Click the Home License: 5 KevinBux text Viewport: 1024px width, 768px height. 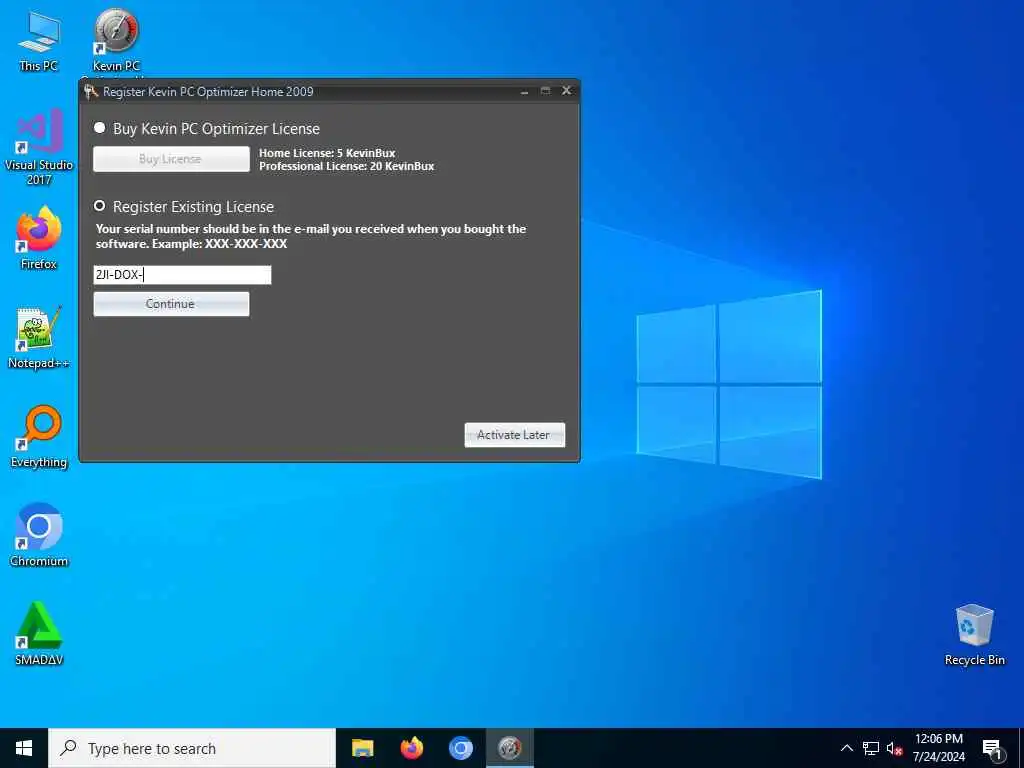click(327, 153)
